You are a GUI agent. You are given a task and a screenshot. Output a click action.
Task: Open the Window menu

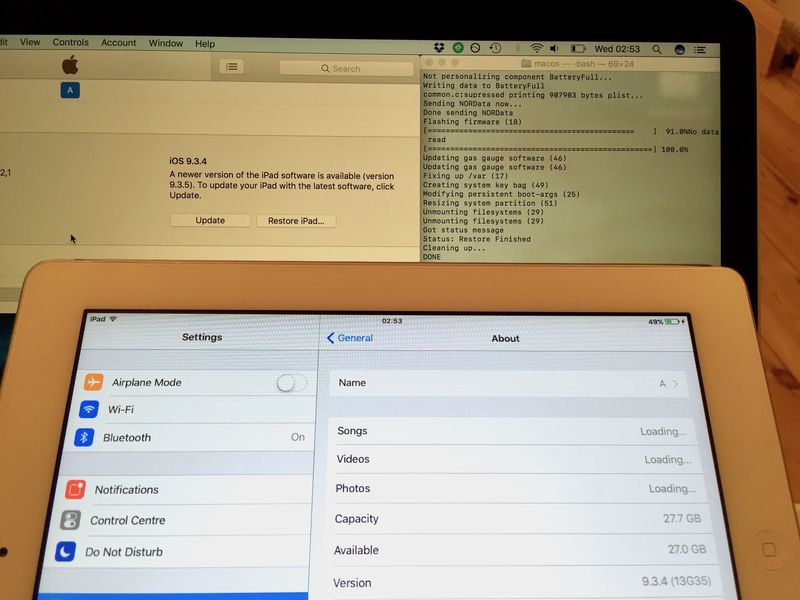pyautogui.click(x=165, y=43)
